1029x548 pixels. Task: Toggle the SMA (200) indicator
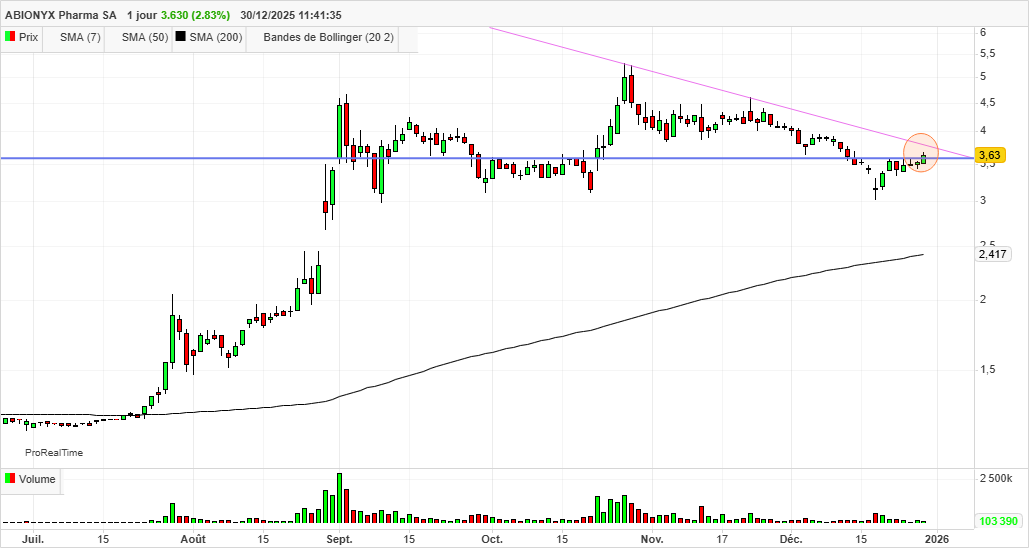209,37
